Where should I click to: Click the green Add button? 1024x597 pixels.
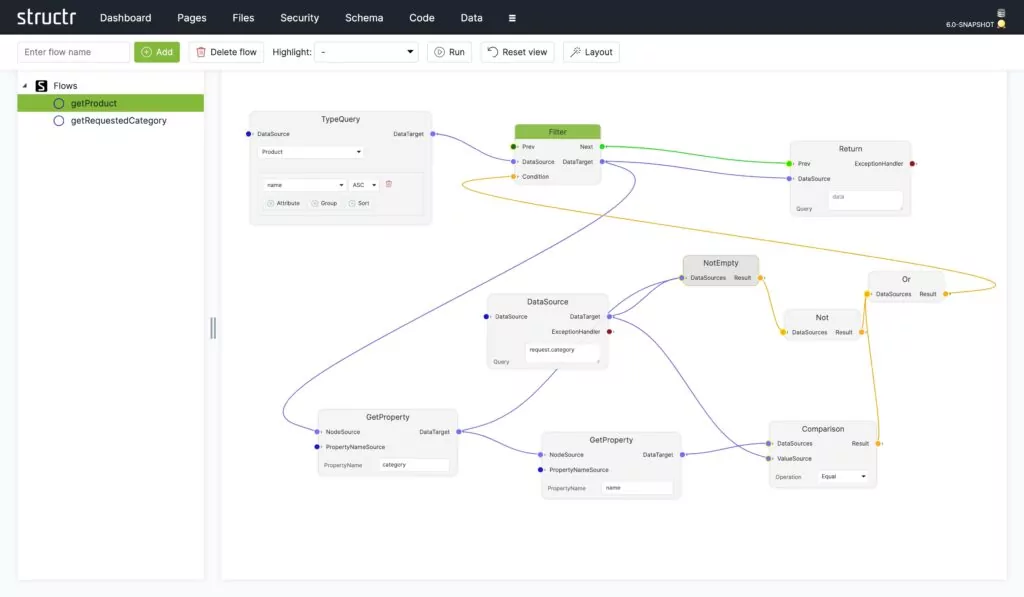click(x=157, y=52)
